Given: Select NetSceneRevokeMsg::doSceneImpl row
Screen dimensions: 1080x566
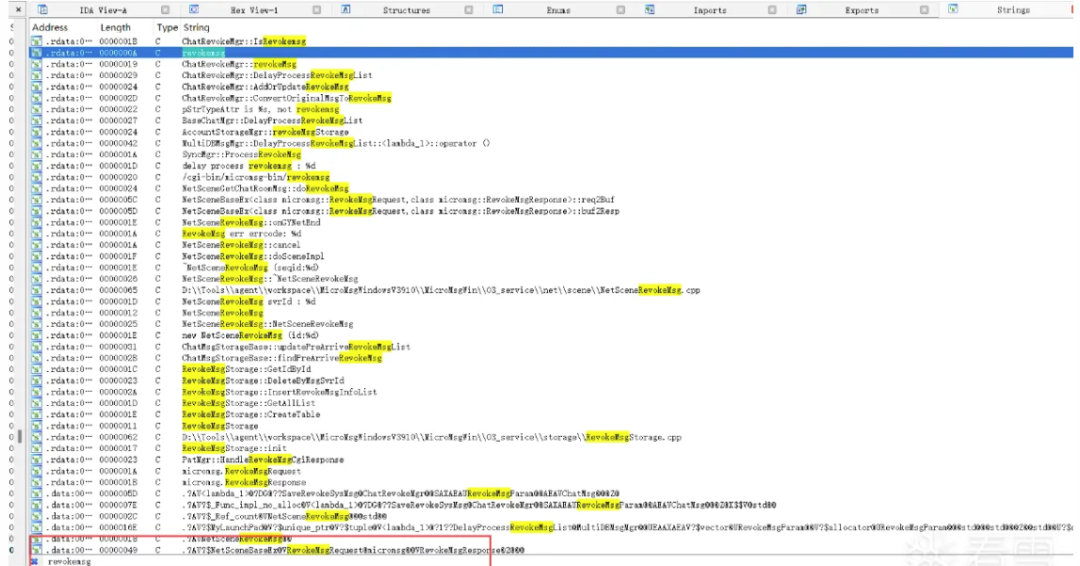Looking at the screenshot, I should pyautogui.click(x=551, y=256).
